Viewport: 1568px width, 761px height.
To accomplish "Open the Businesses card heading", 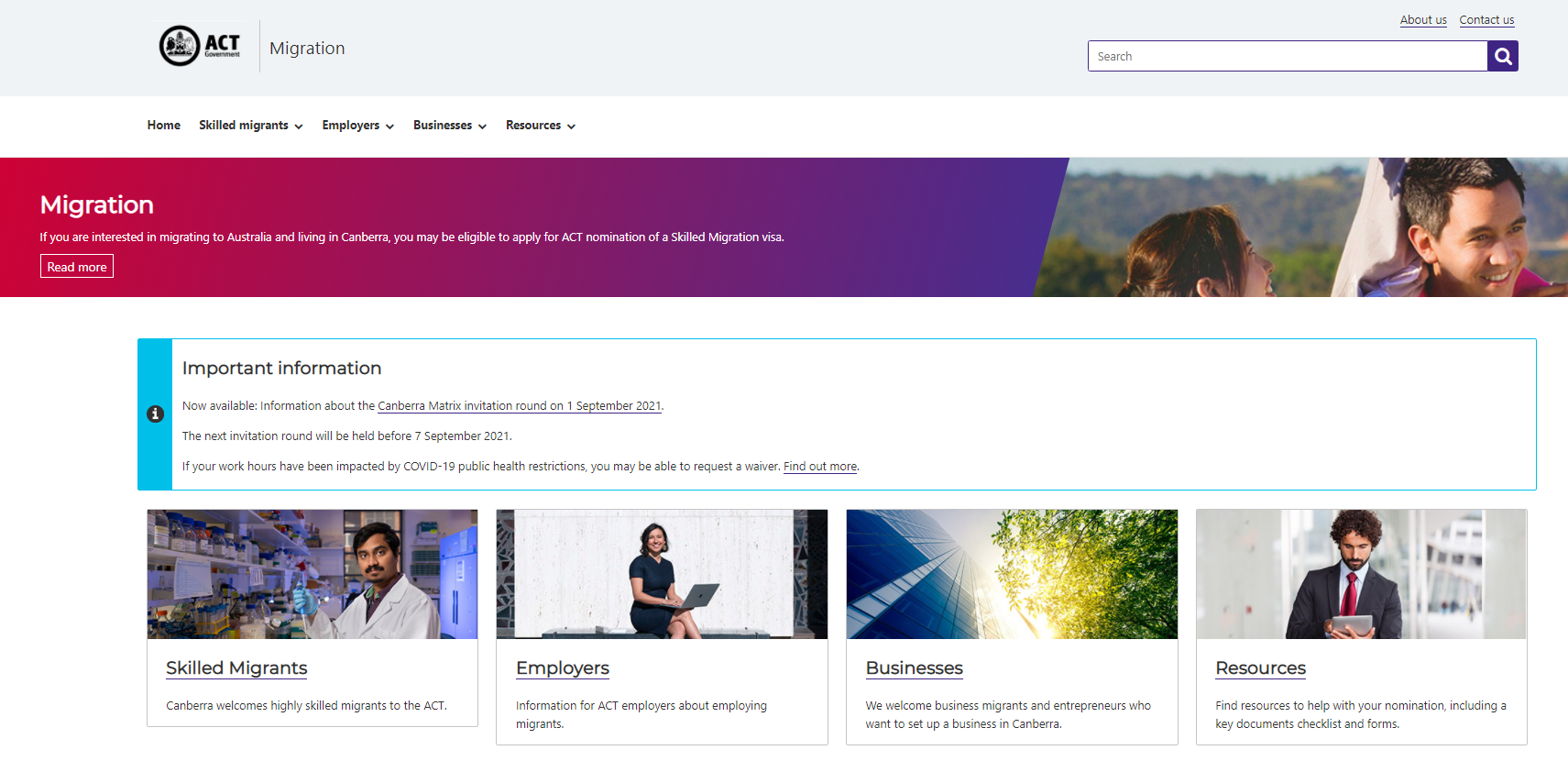I will 915,668.
